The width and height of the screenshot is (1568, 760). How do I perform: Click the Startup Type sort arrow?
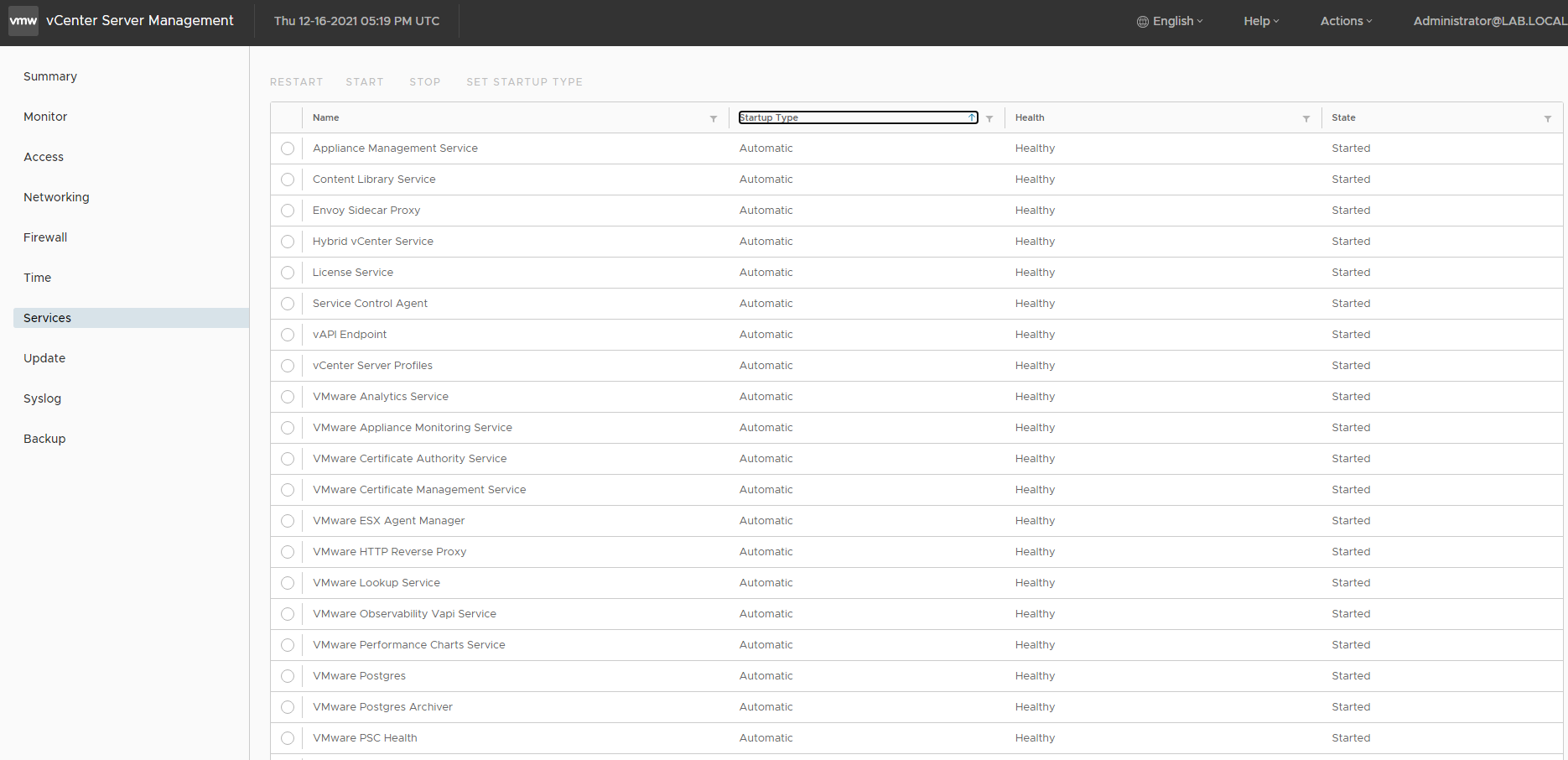click(x=972, y=117)
